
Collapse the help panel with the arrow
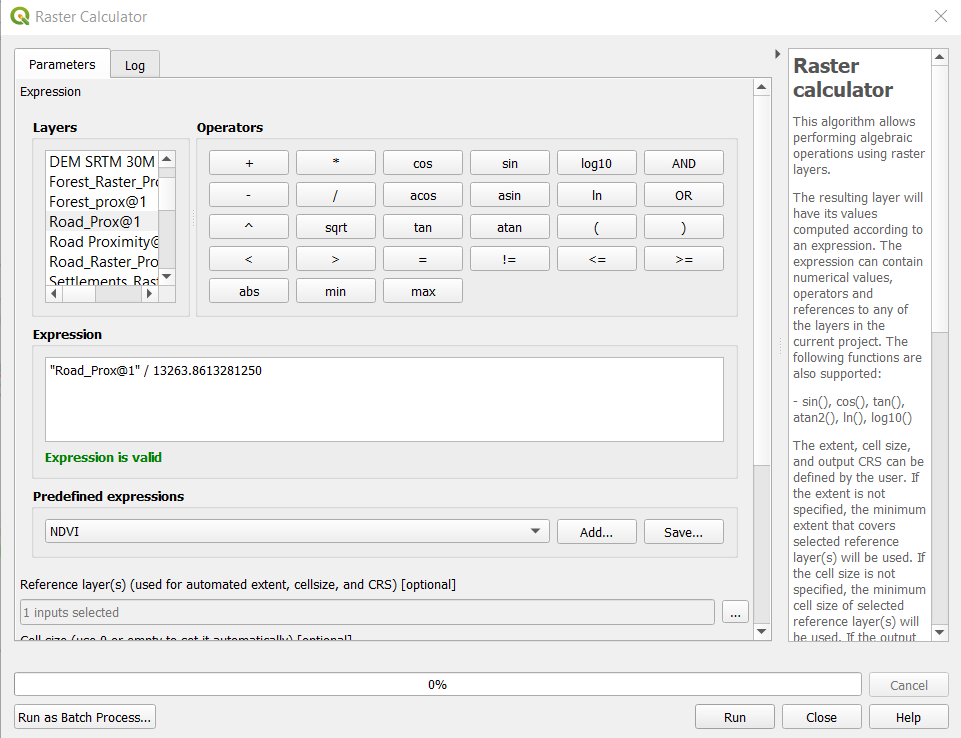778,54
